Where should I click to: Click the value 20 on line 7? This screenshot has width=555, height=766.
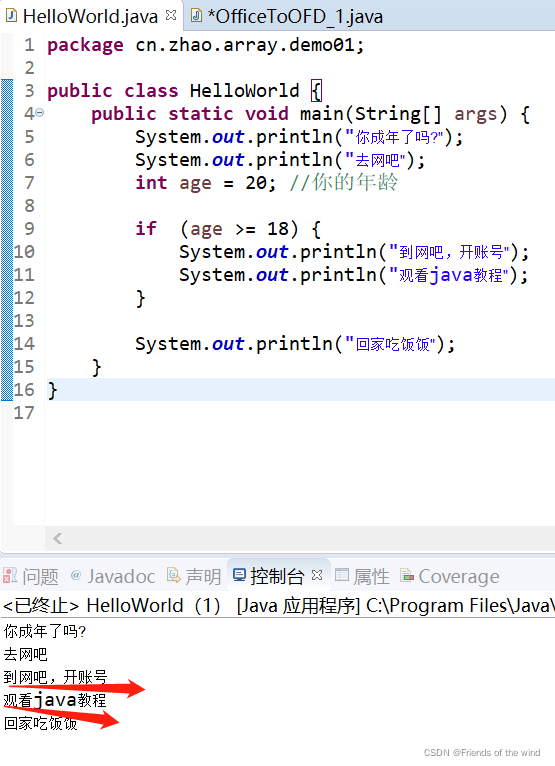tap(256, 183)
